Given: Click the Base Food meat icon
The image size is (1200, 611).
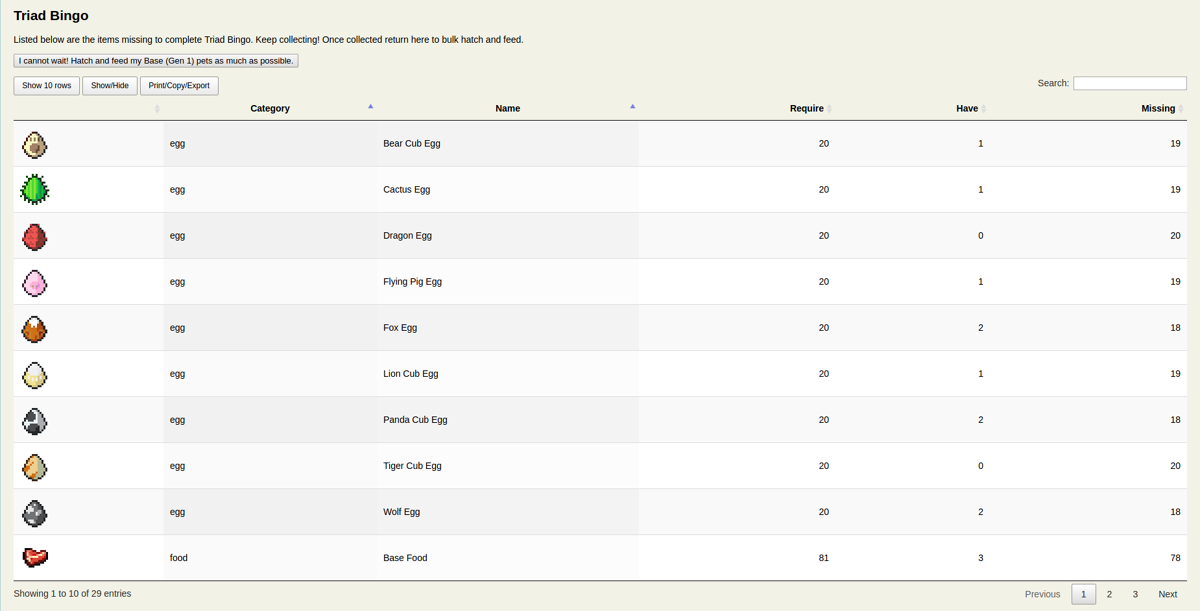Looking at the screenshot, I should (x=34, y=558).
